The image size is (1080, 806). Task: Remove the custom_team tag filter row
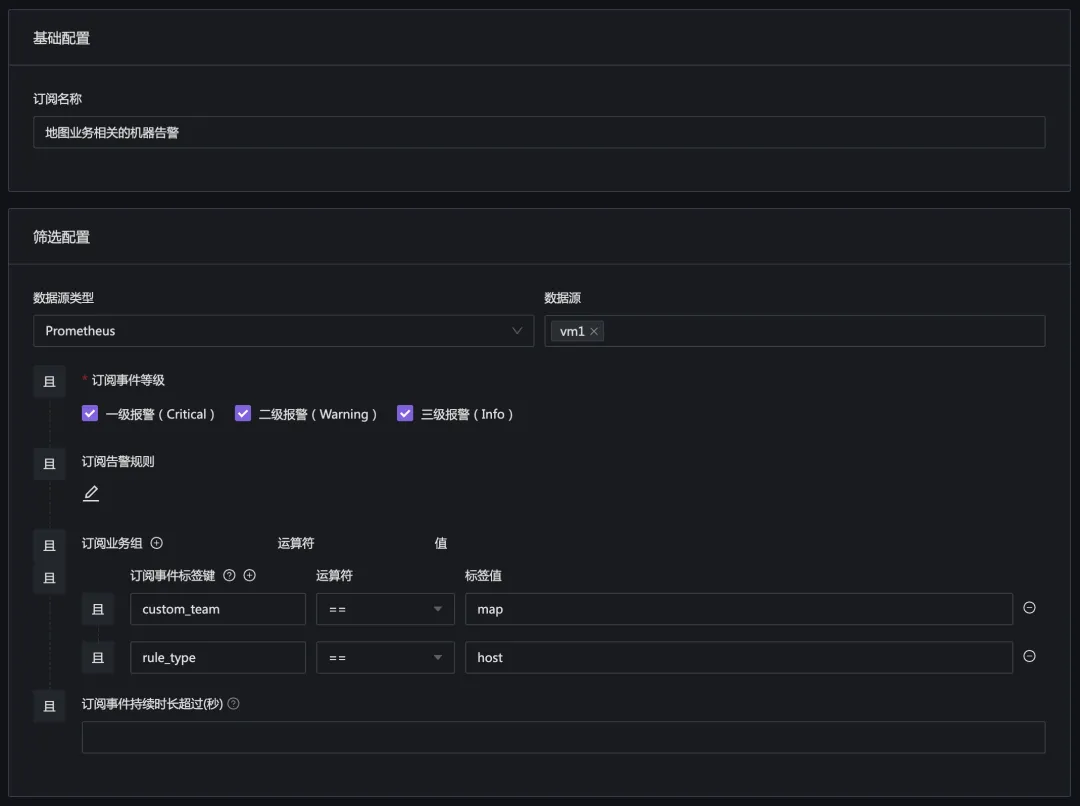click(x=1029, y=608)
